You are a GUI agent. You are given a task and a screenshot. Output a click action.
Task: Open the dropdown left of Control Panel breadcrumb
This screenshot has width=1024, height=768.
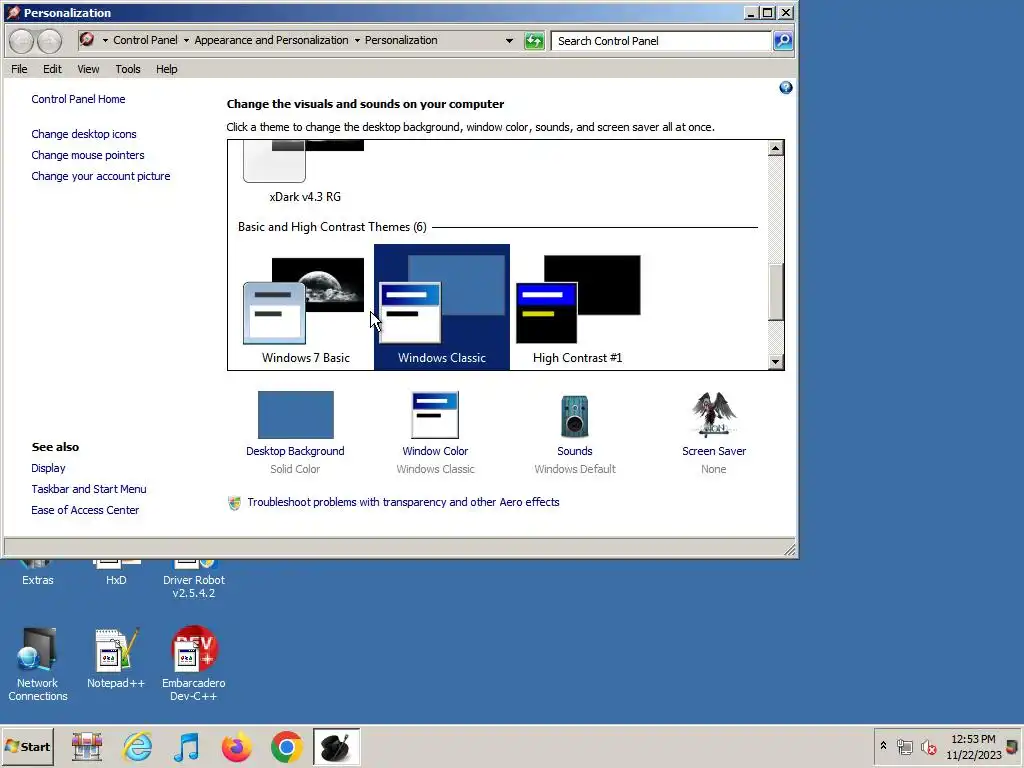[105, 40]
